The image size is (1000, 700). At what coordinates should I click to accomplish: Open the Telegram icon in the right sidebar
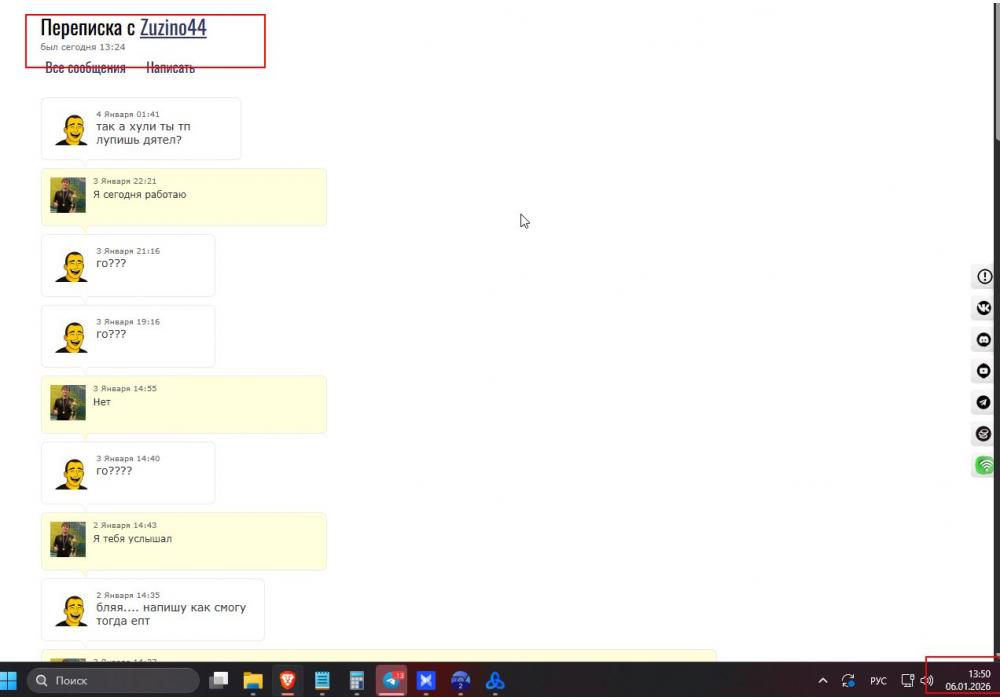(984, 402)
